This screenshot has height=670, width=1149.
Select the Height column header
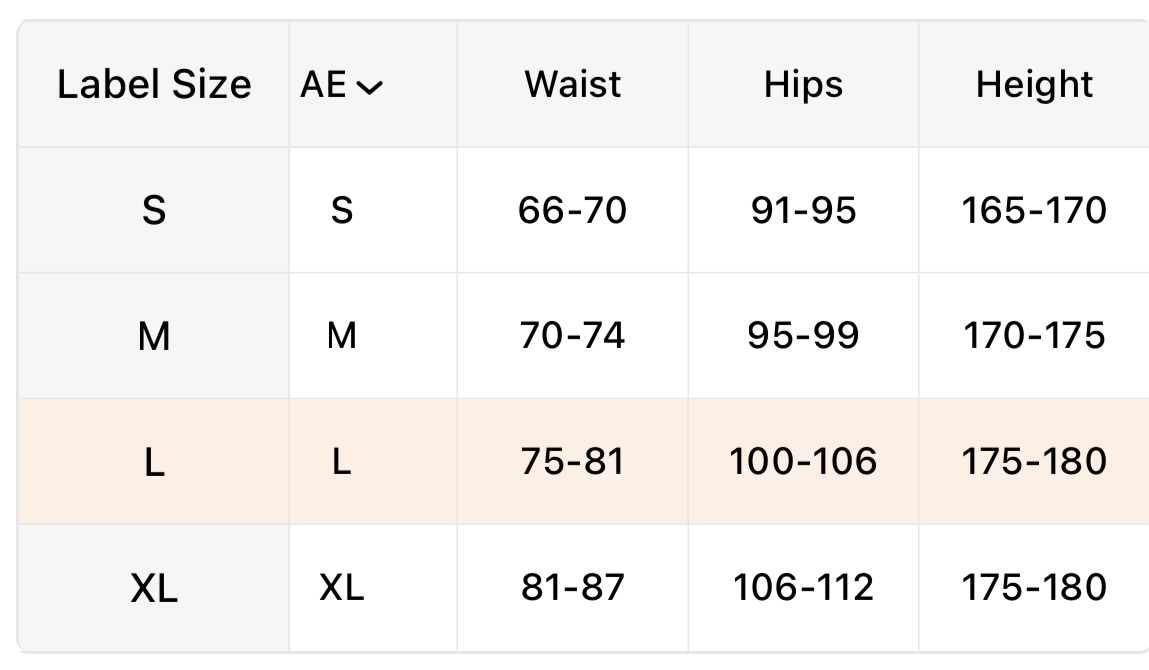(1034, 84)
